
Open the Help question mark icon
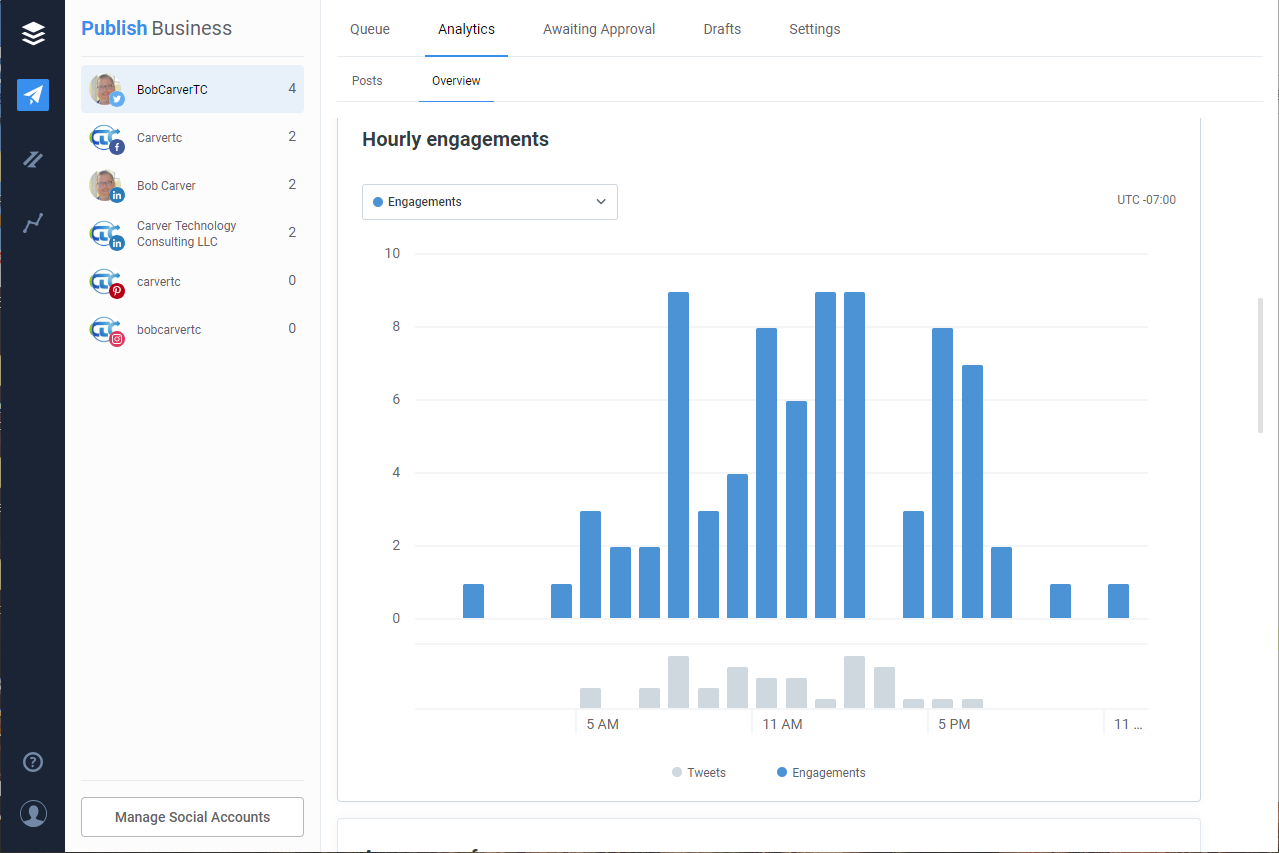33,763
